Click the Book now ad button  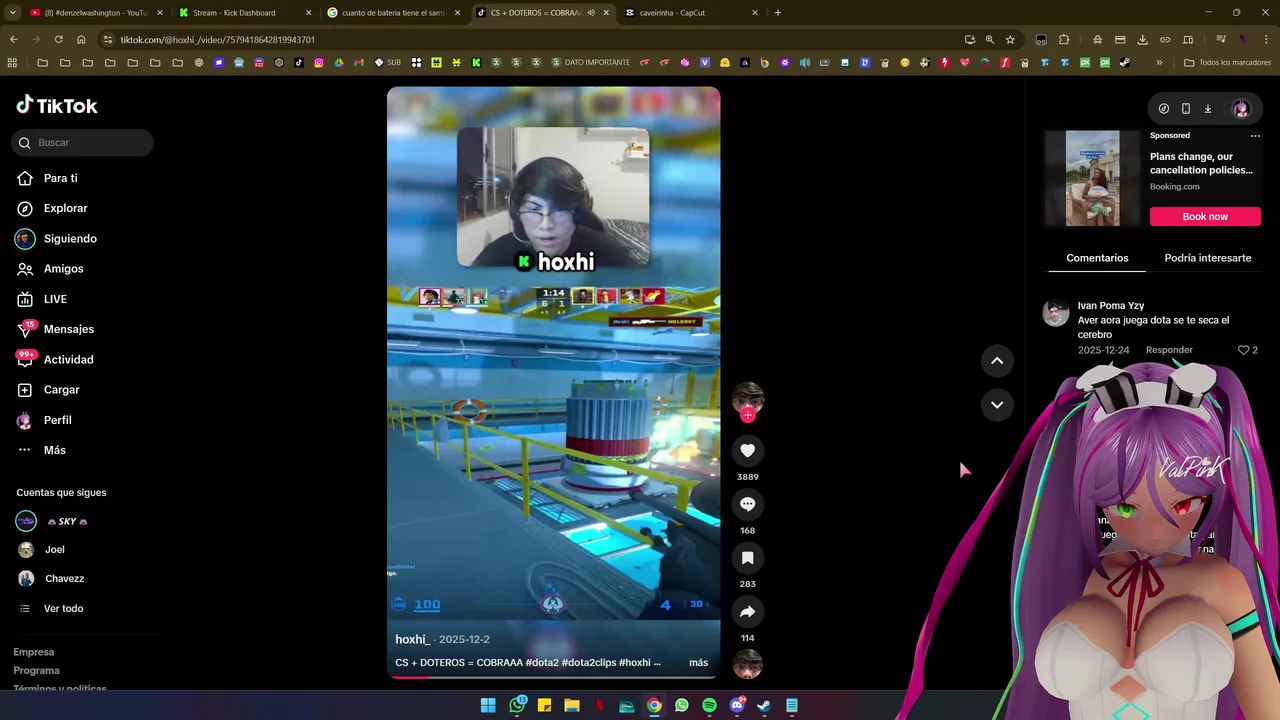coord(1205,216)
